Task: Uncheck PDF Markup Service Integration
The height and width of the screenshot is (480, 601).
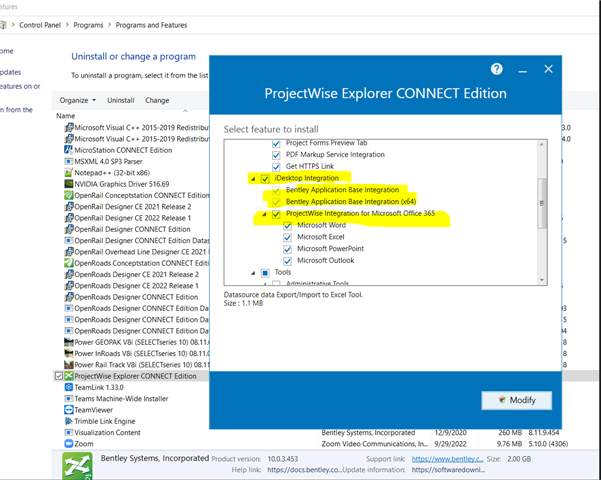Action: [x=276, y=155]
